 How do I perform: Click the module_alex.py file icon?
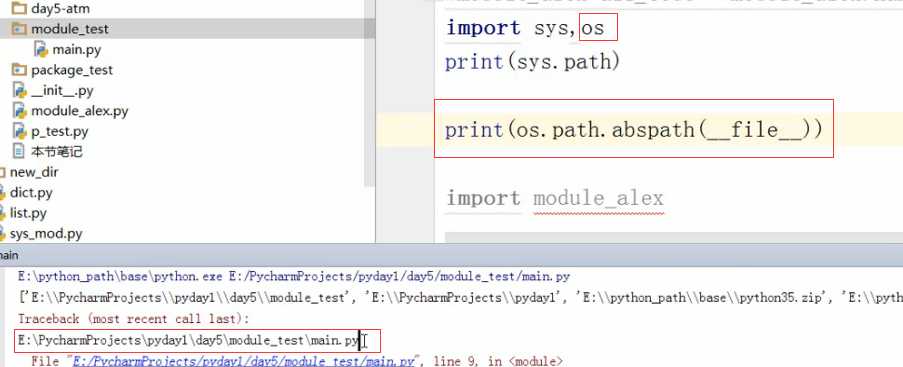point(20,111)
